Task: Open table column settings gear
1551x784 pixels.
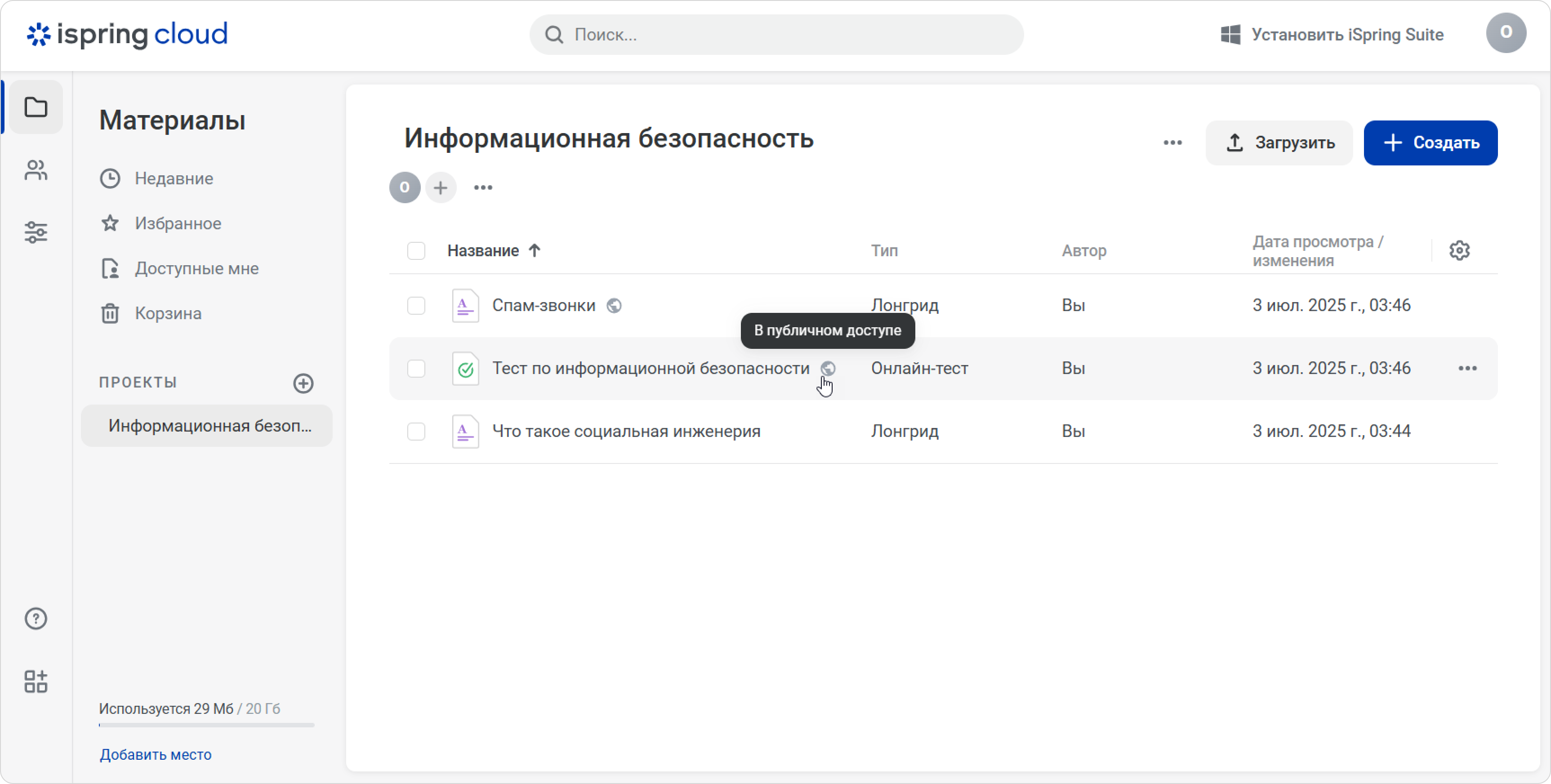Action: coord(1459,250)
